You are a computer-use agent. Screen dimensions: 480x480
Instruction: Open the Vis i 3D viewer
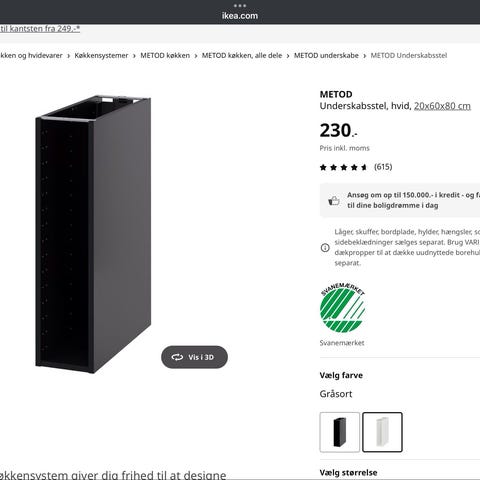point(194,357)
